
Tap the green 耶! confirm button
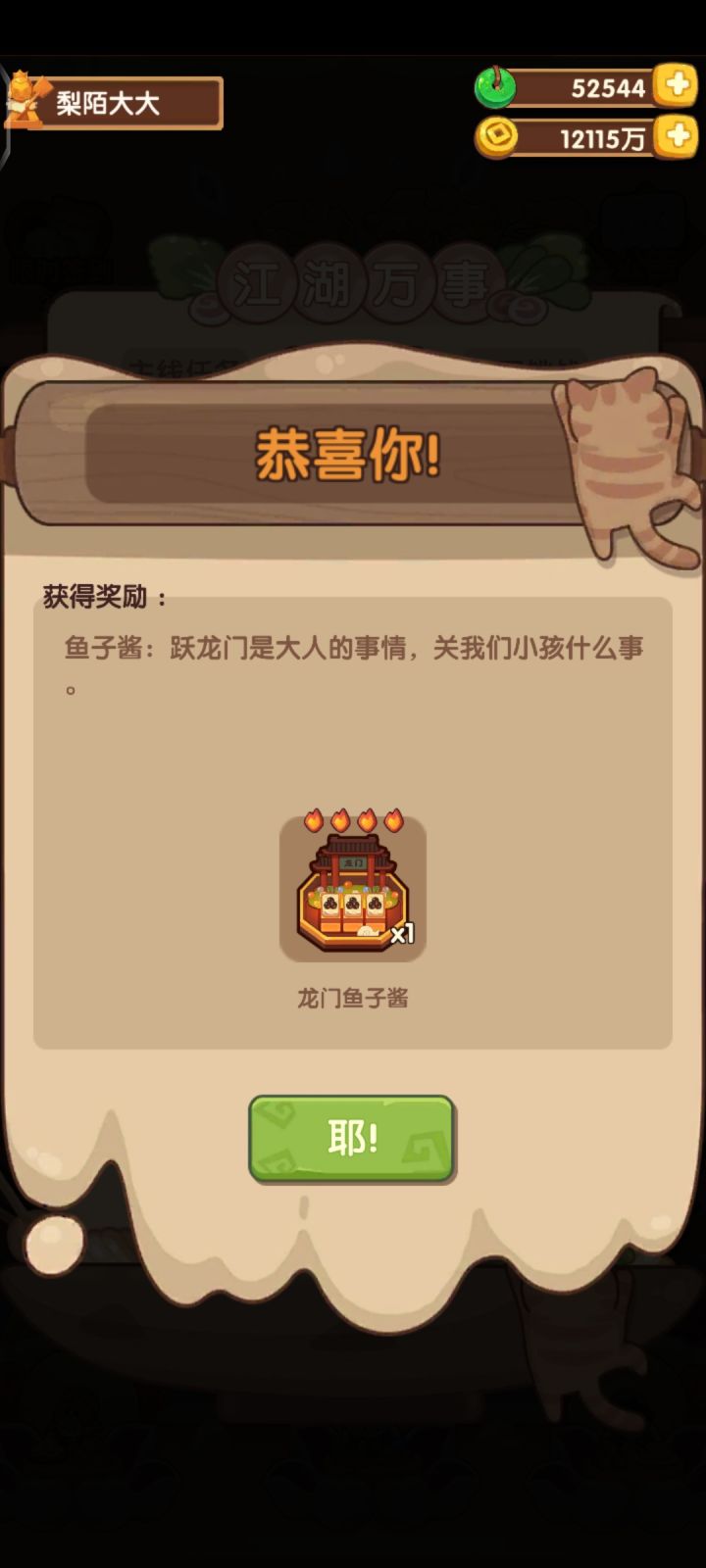[x=351, y=1138]
